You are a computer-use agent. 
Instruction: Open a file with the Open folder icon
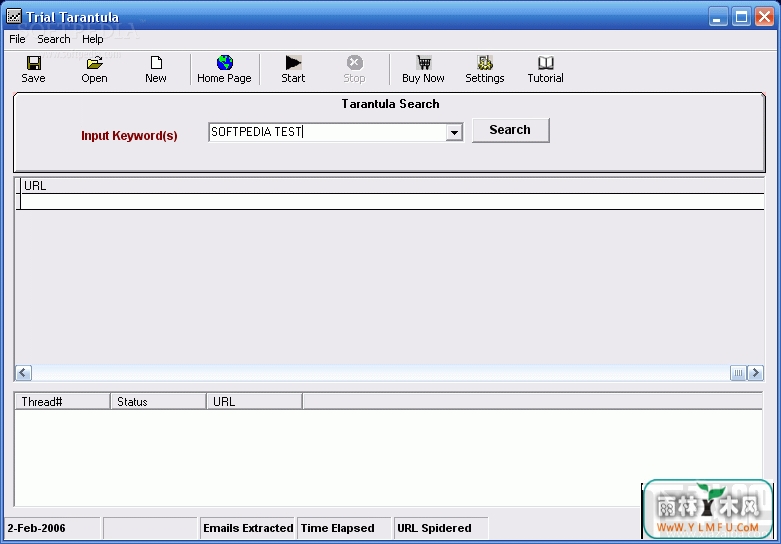coord(95,63)
